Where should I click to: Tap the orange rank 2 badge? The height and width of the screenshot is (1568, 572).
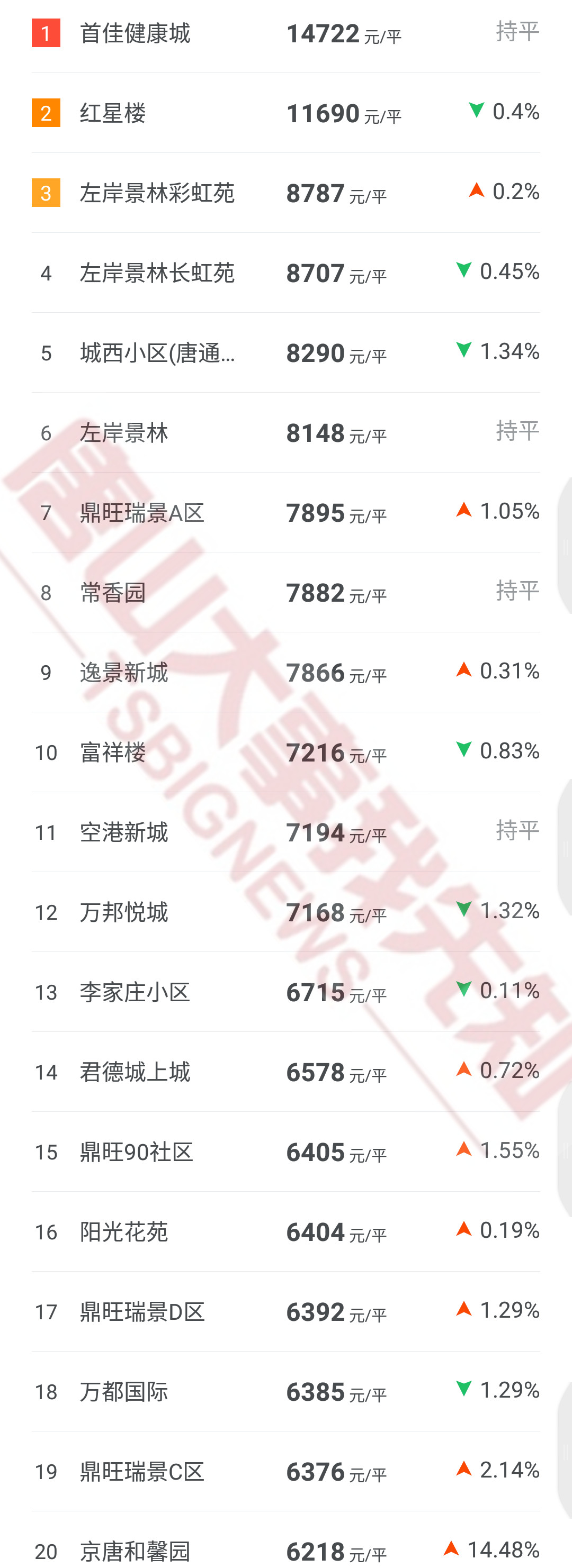pyautogui.click(x=46, y=113)
